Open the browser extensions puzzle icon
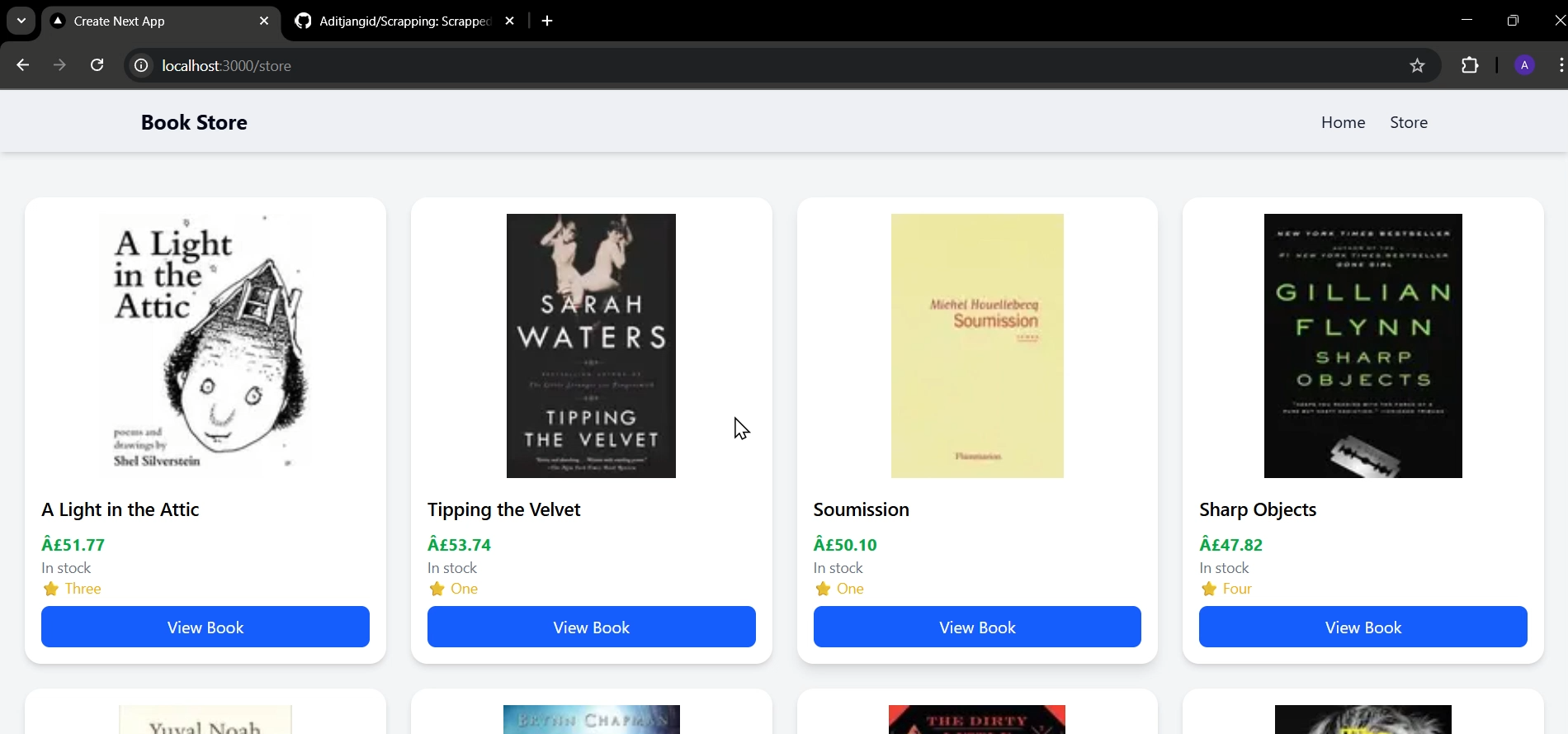 click(1470, 65)
